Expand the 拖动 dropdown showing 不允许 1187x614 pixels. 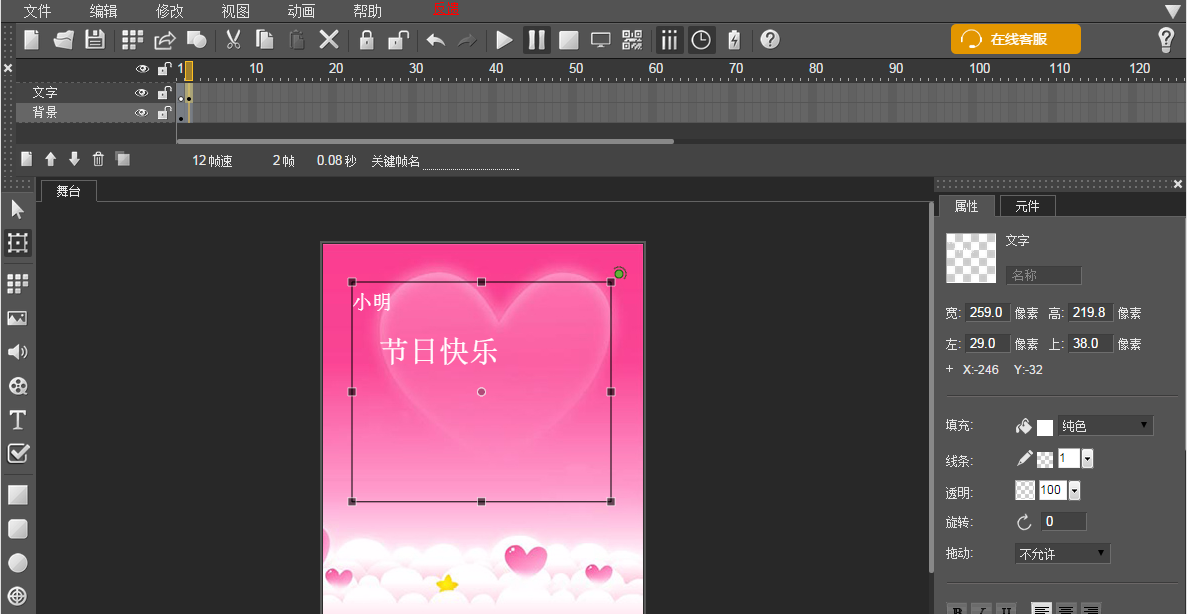coord(1062,553)
